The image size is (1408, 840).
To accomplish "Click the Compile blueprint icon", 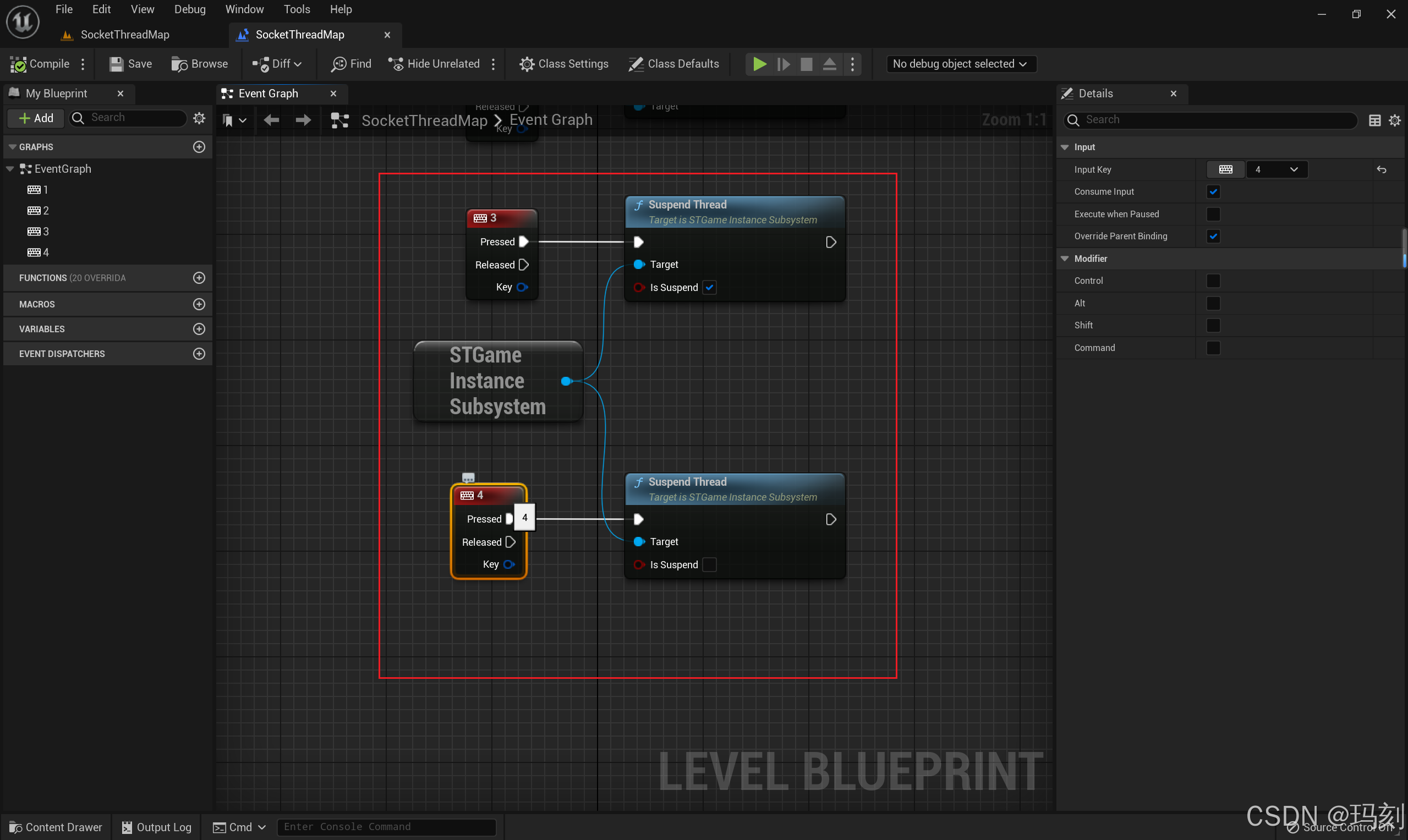I will click(x=19, y=64).
